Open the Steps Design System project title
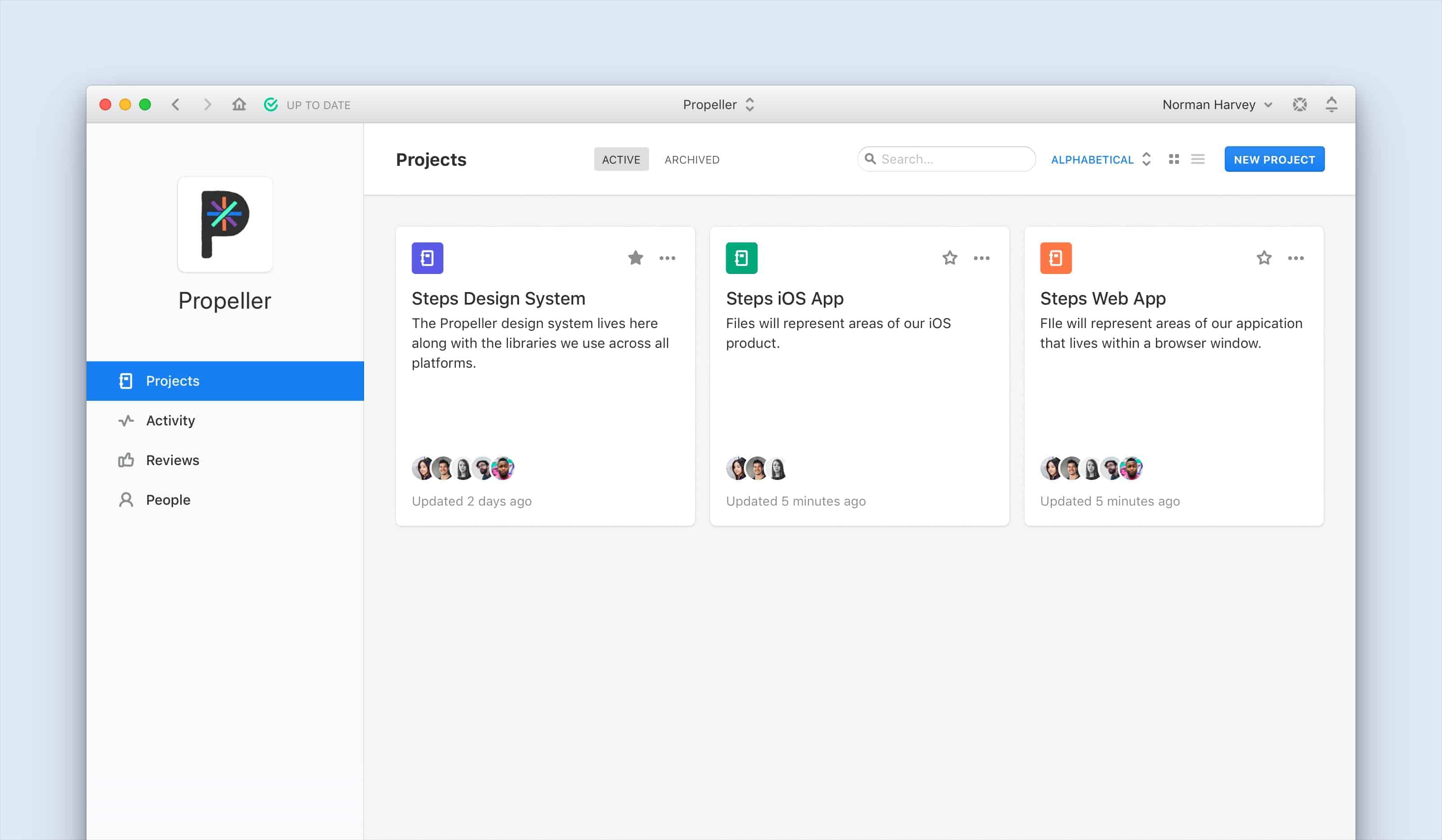The image size is (1442, 840). pyautogui.click(x=498, y=298)
